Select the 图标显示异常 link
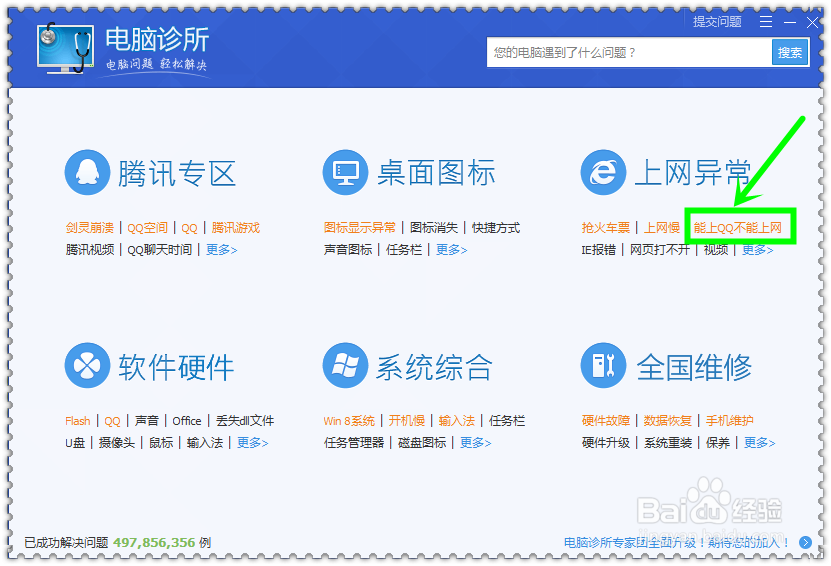831x566 pixels. point(360,227)
